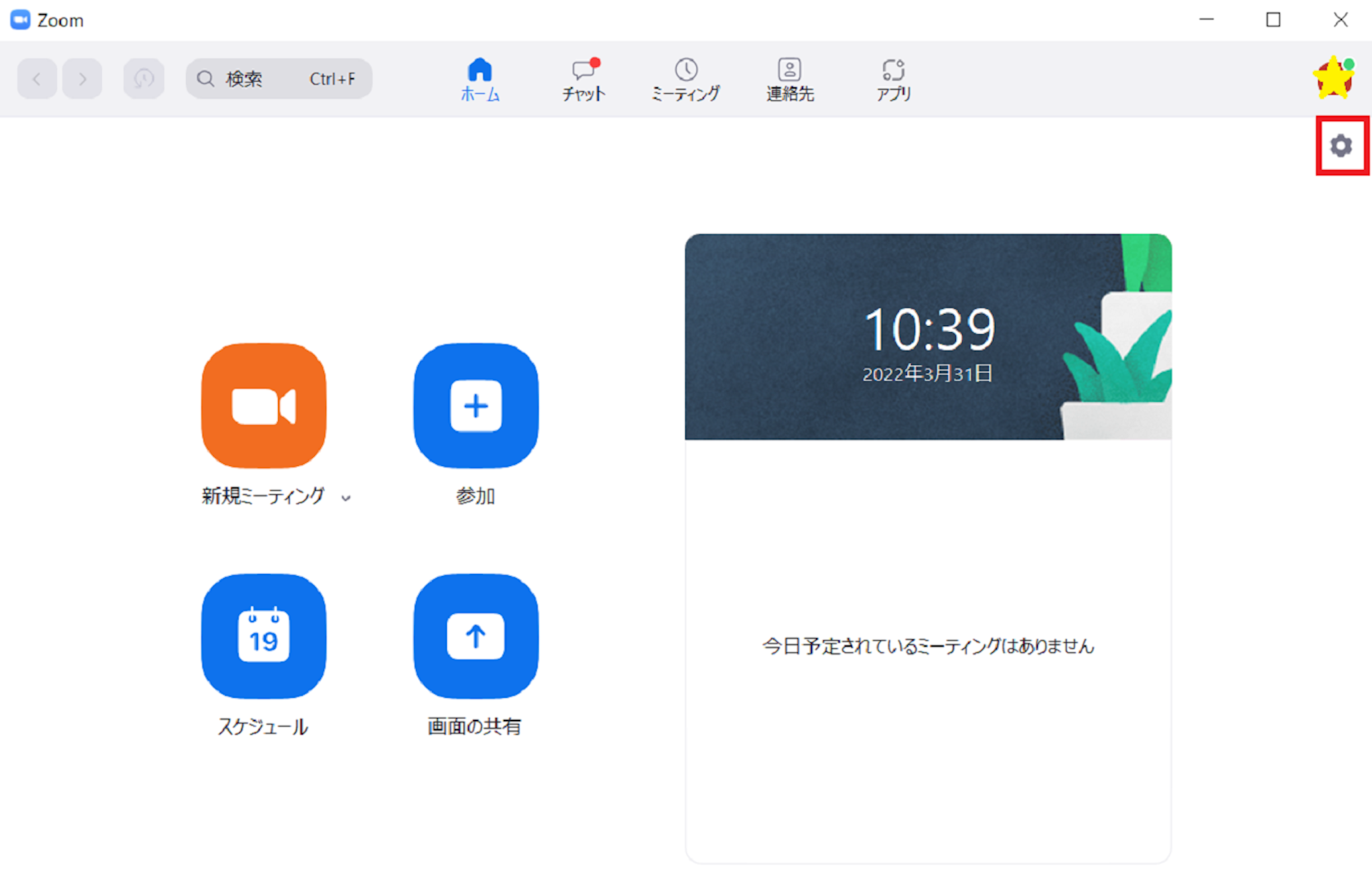1372x892 pixels.
Task: Click the Zoom logo in title bar
Action: (20, 20)
